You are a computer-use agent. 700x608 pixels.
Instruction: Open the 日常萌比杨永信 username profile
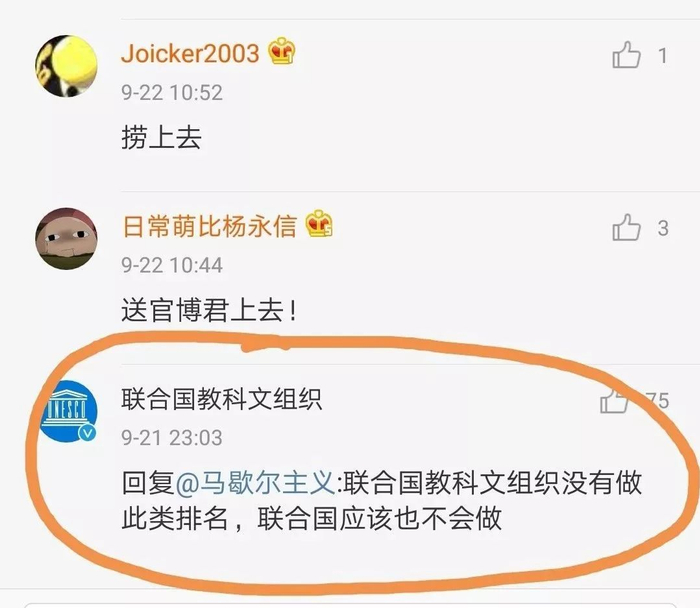click(x=210, y=226)
